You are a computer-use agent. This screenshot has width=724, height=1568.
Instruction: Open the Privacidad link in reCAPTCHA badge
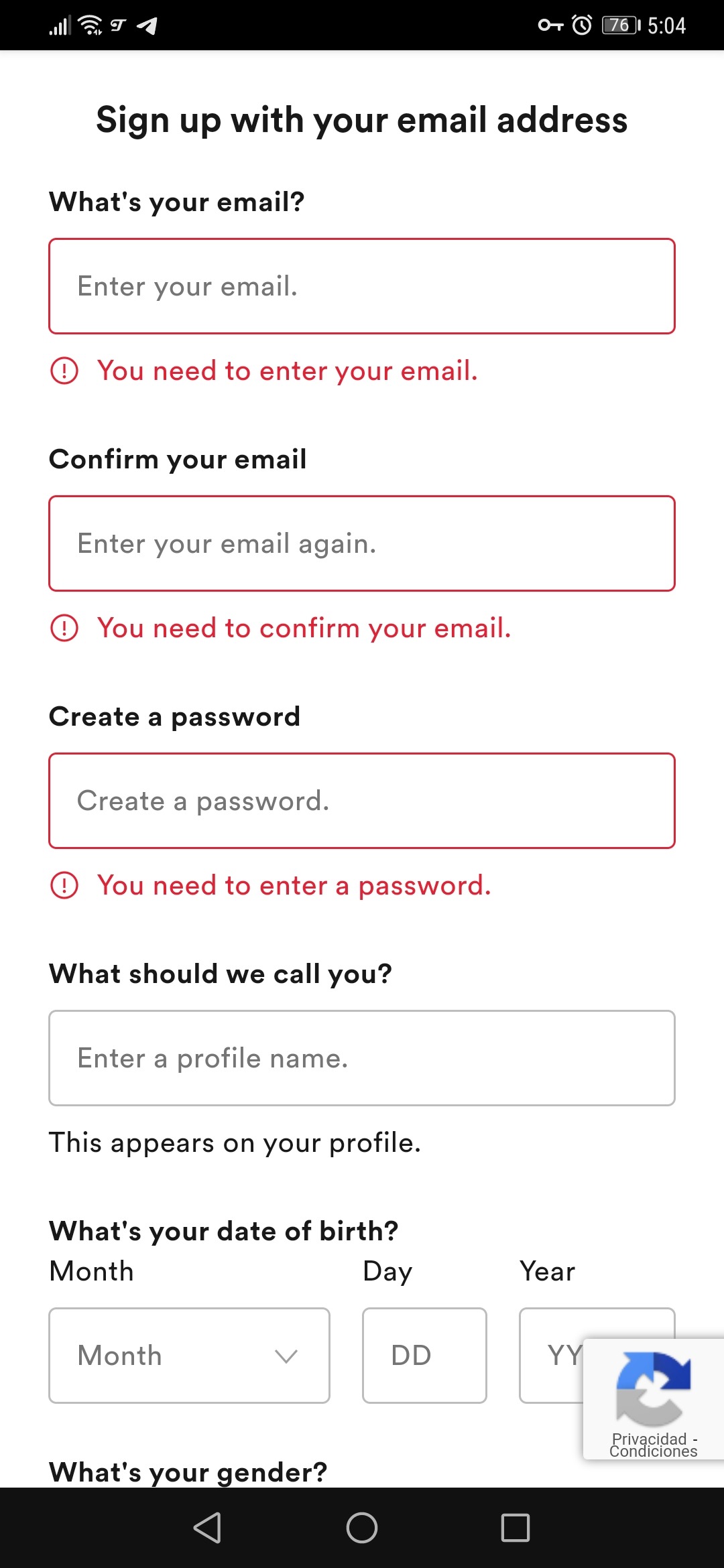pyautogui.click(x=649, y=1439)
